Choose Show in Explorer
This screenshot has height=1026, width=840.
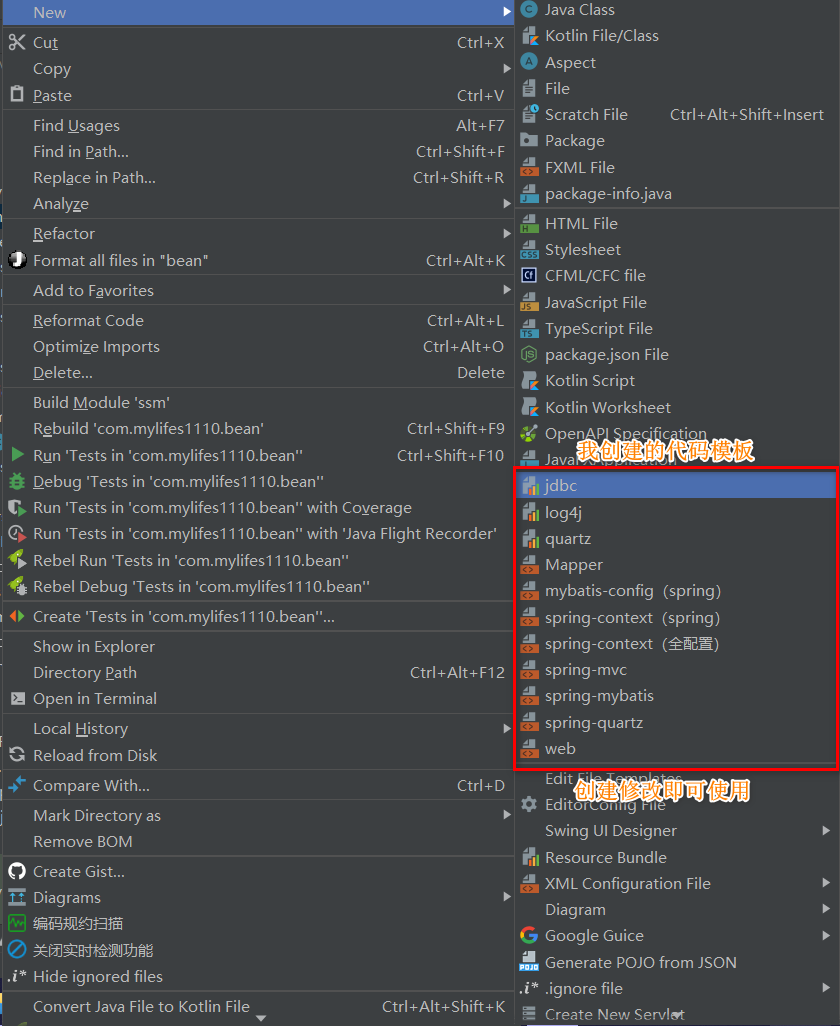pos(258,646)
